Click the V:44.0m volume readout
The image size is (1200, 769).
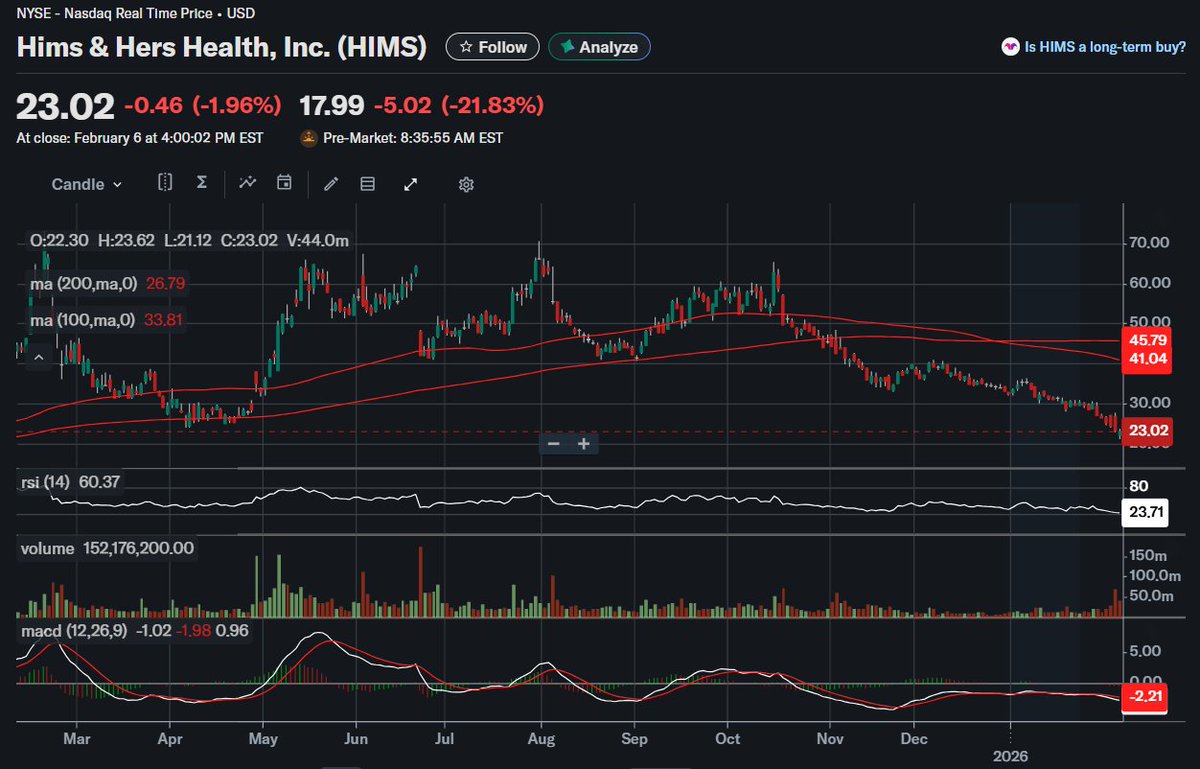click(x=318, y=240)
